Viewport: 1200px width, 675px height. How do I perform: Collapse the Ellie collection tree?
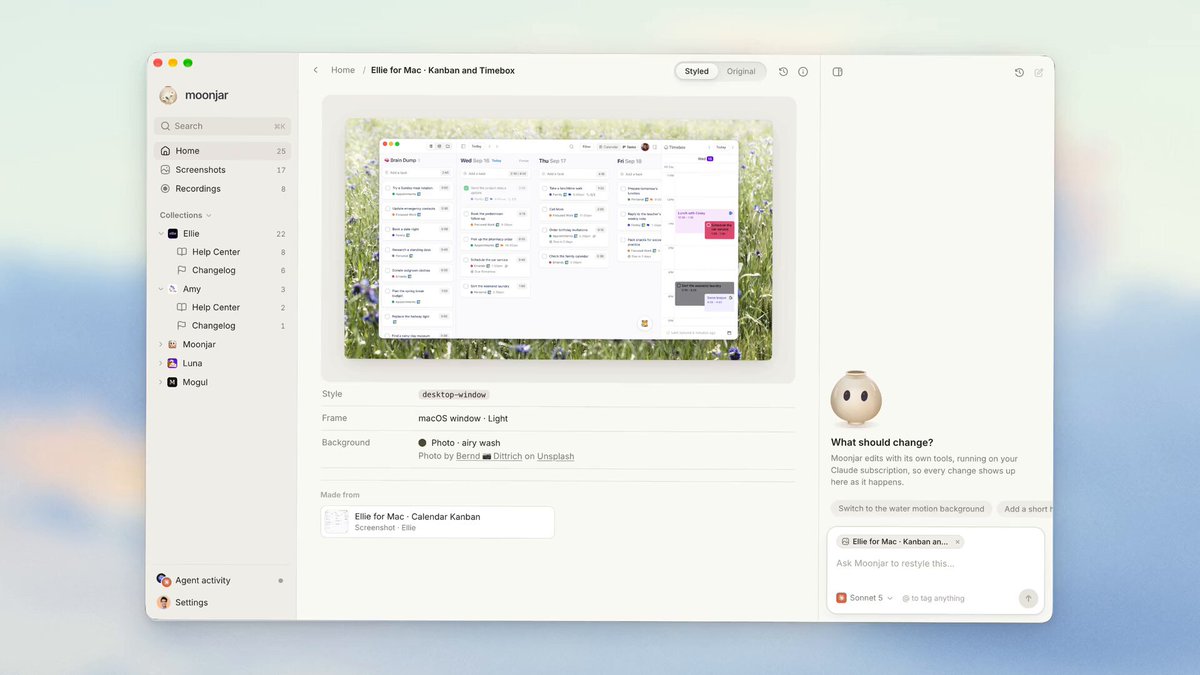click(x=162, y=234)
